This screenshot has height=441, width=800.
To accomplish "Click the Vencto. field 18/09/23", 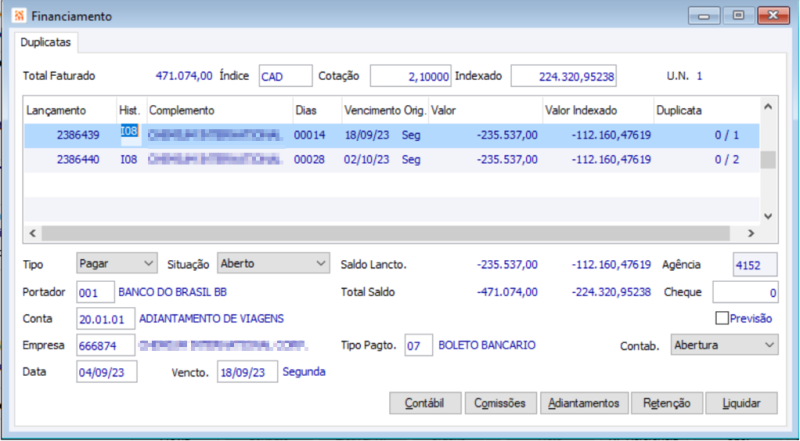I will (x=247, y=372).
